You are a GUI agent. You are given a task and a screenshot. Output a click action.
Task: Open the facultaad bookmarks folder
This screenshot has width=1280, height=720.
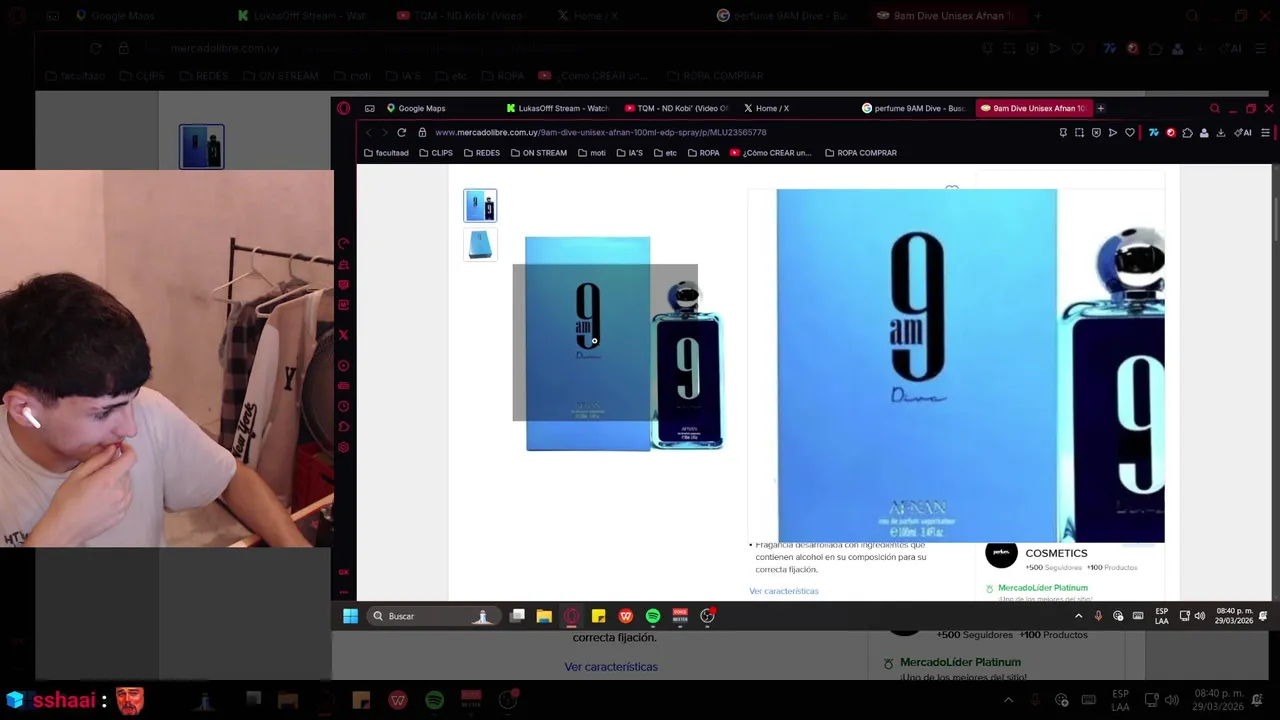386,153
